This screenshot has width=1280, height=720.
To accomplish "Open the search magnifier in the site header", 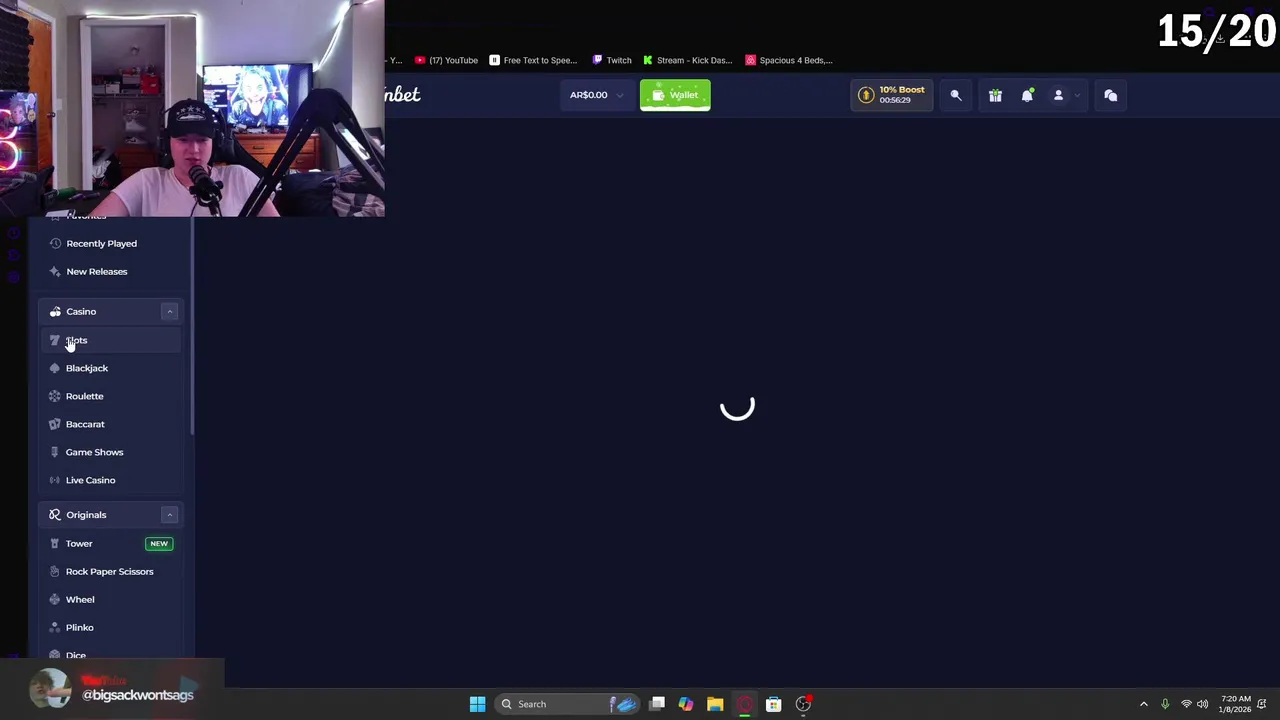I will pos(955,95).
